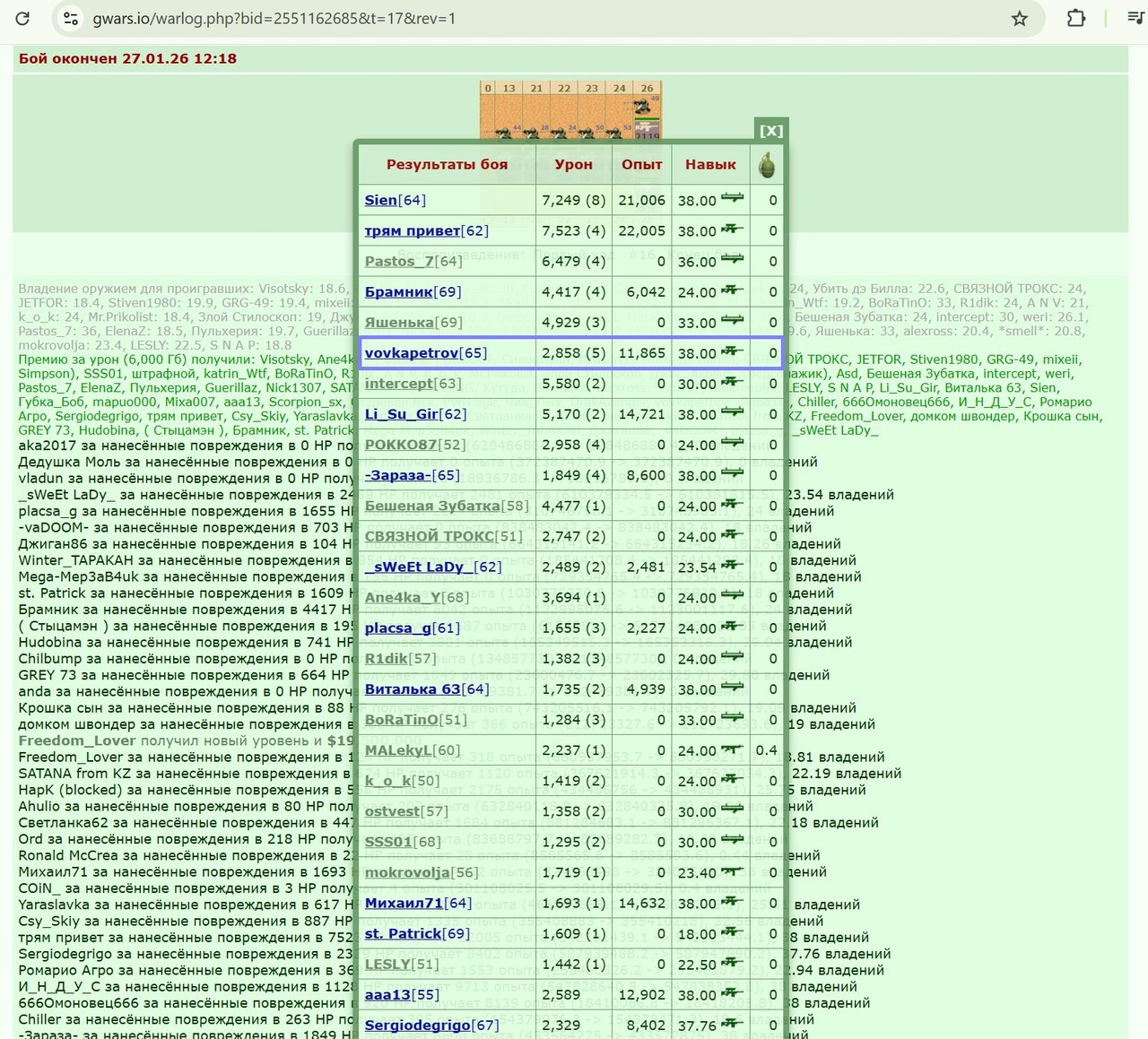Open BoRaTinO player profile link
This screenshot has width=1148, height=1039.
pyautogui.click(x=402, y=718)
